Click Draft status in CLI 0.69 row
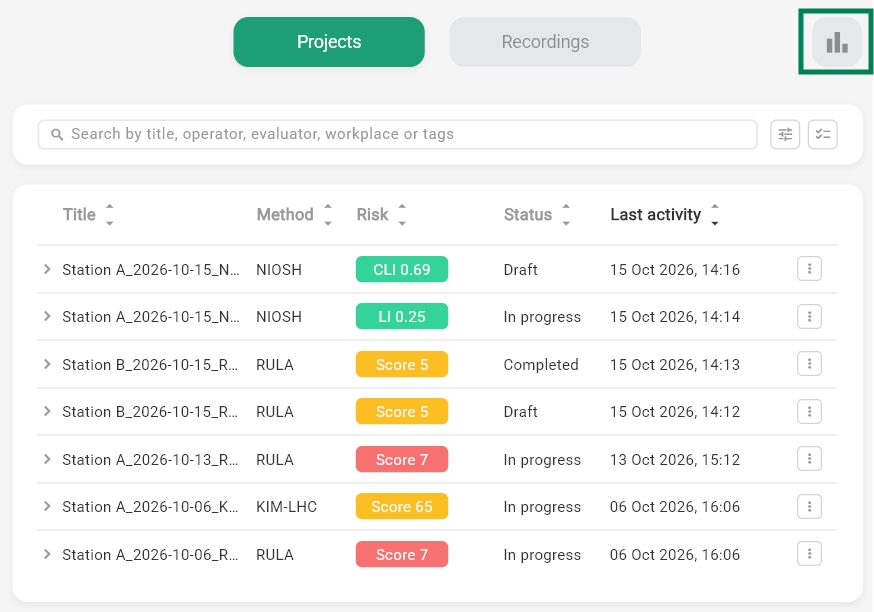This screenshot has width=874, height=612. (x=521, y=270)
